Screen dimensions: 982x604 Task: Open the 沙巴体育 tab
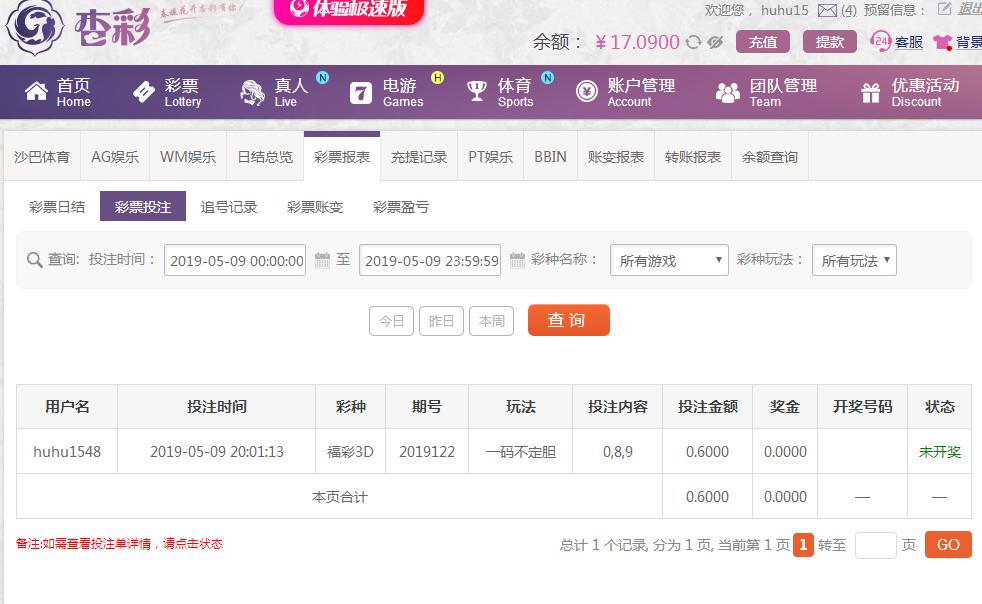click(x=42, y=157)
